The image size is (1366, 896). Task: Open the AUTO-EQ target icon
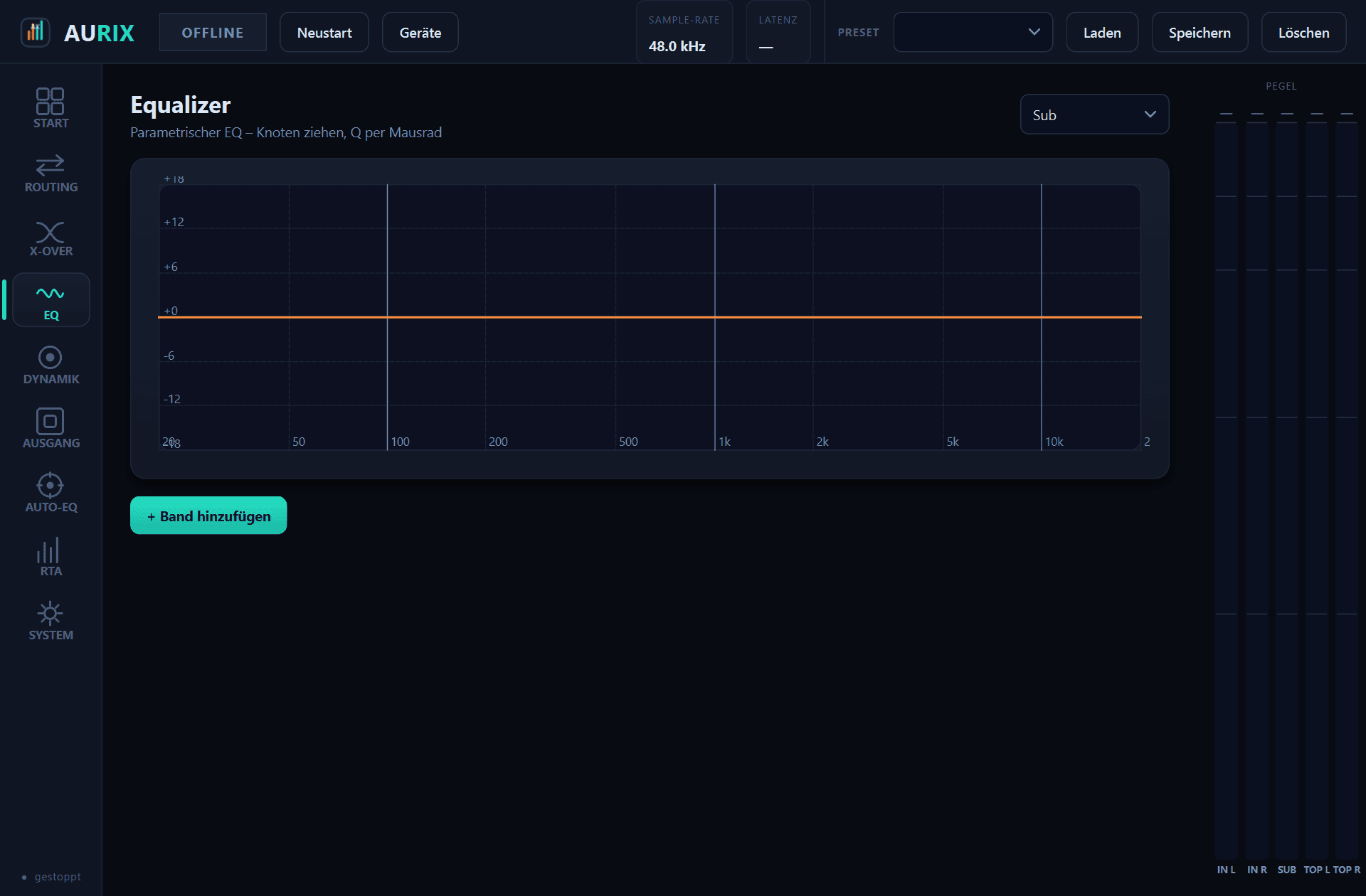[x=51, y=485]
